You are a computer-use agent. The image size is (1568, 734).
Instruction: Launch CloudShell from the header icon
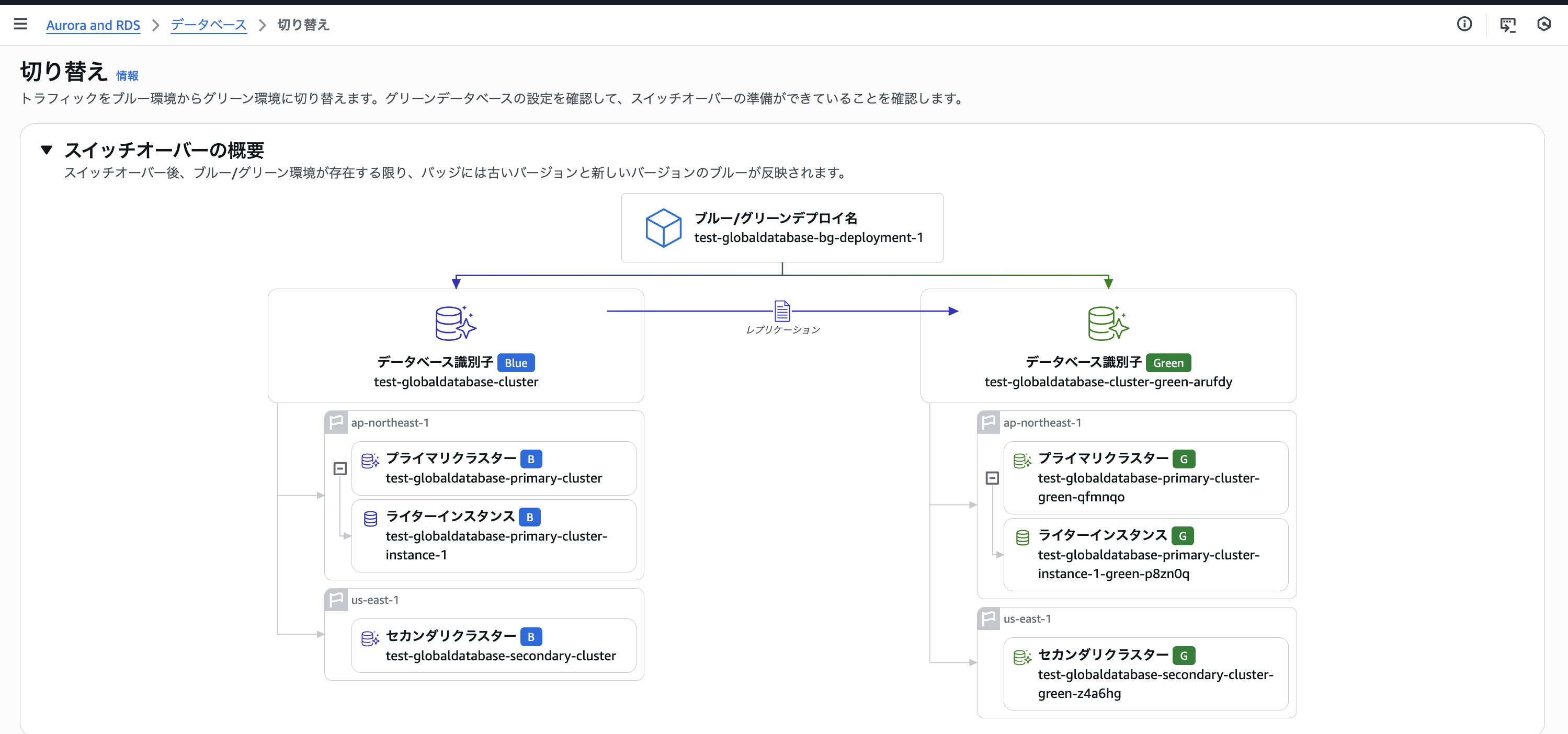click(1508, 25)
